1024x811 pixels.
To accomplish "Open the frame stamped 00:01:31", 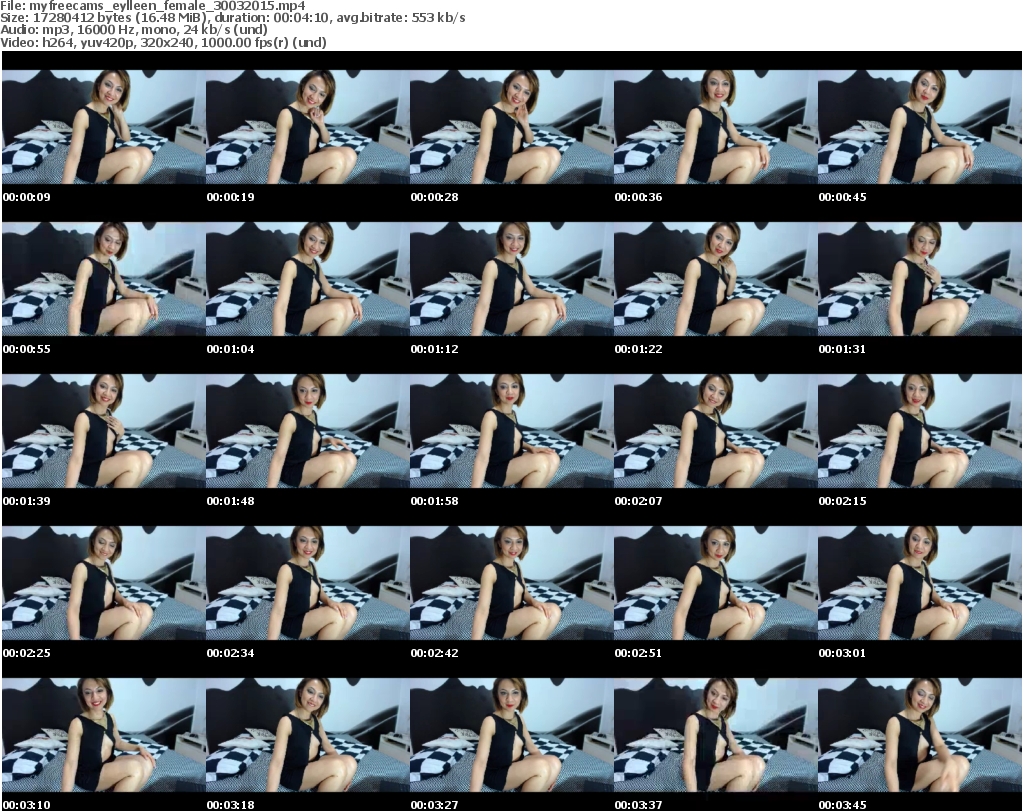I will point(920,279).
